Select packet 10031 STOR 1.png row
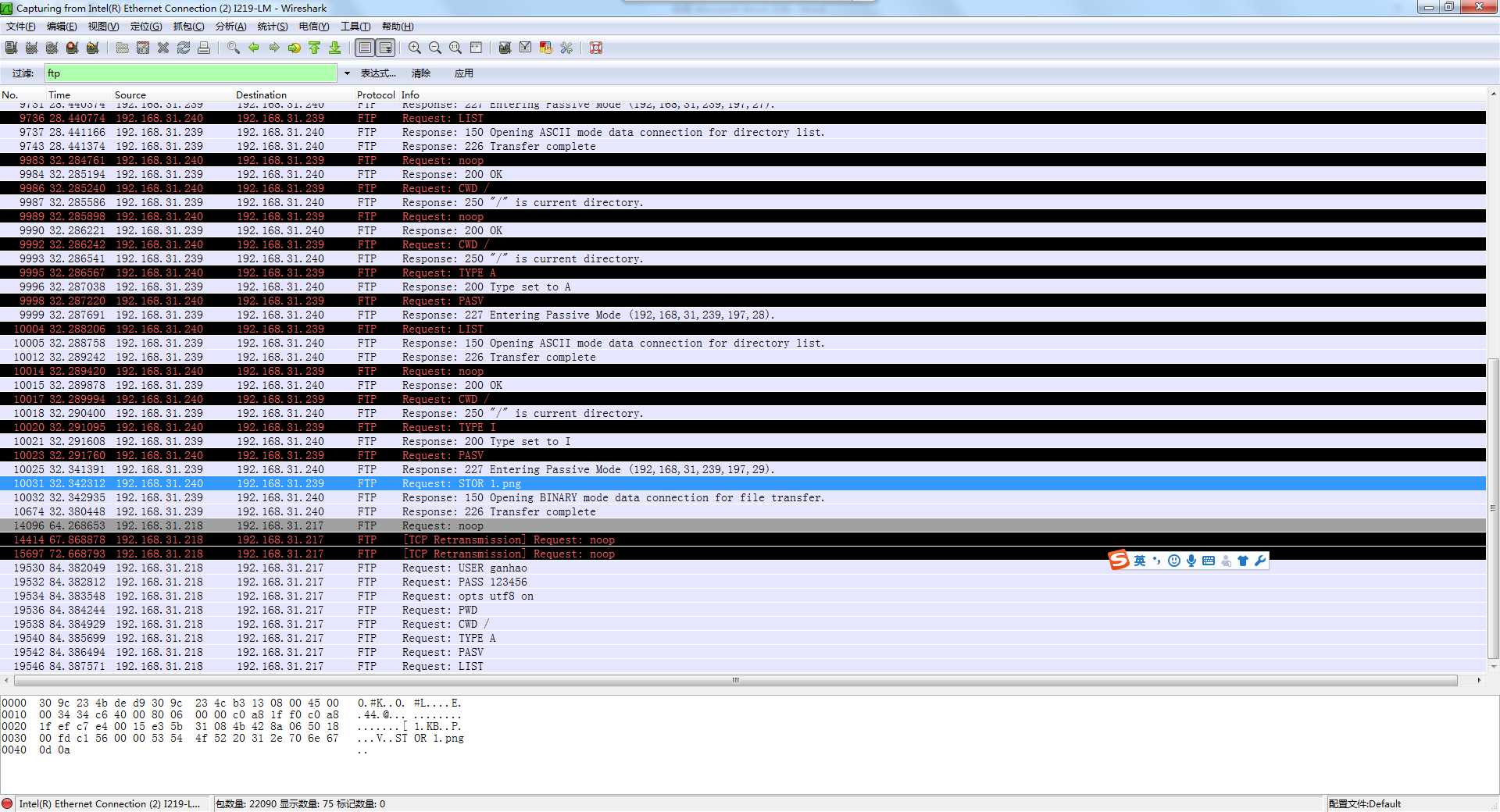The width and height of the screenshot is (1500, 812). (743, 483)
